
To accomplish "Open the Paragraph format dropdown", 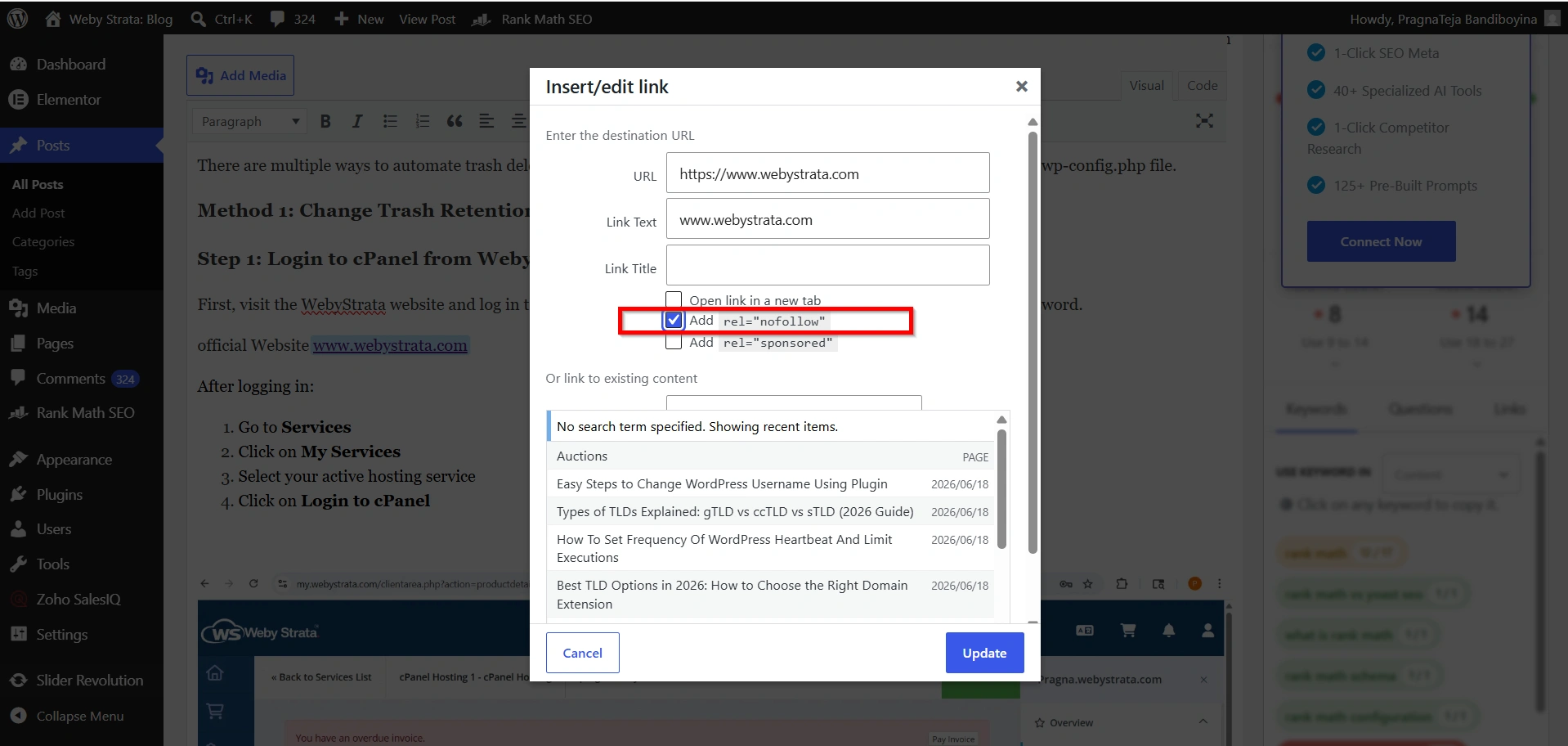I will (x=249, y=121).
